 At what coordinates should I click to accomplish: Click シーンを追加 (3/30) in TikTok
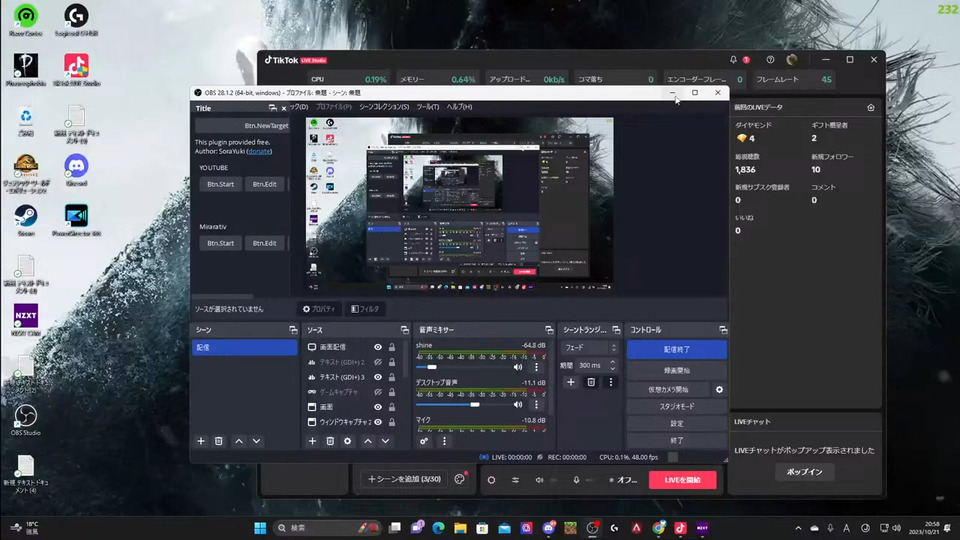(x=405, y=479)
